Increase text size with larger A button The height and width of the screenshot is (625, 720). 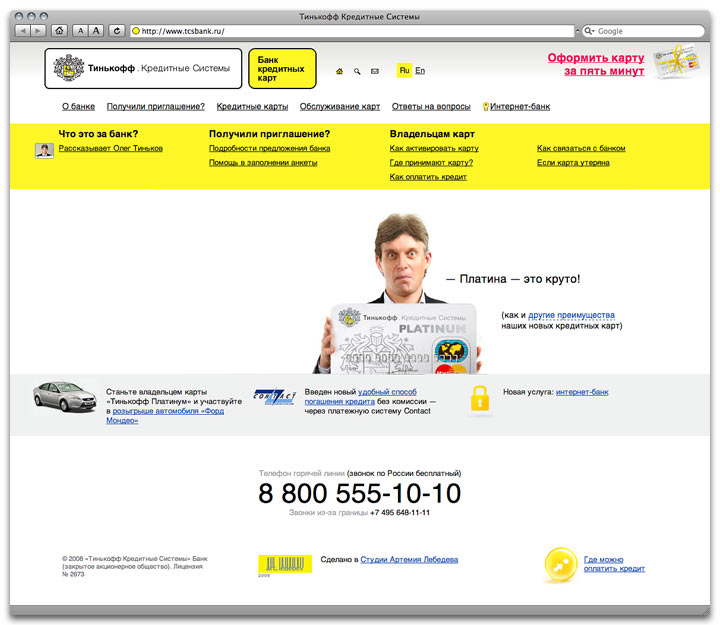98,31
